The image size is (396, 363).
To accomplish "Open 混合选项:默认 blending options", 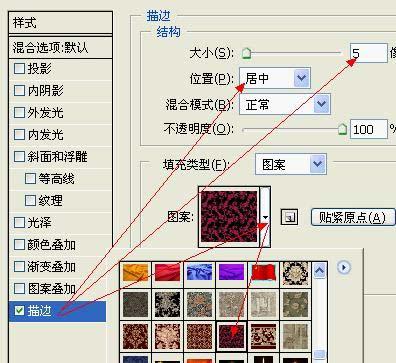I will 60,47.
